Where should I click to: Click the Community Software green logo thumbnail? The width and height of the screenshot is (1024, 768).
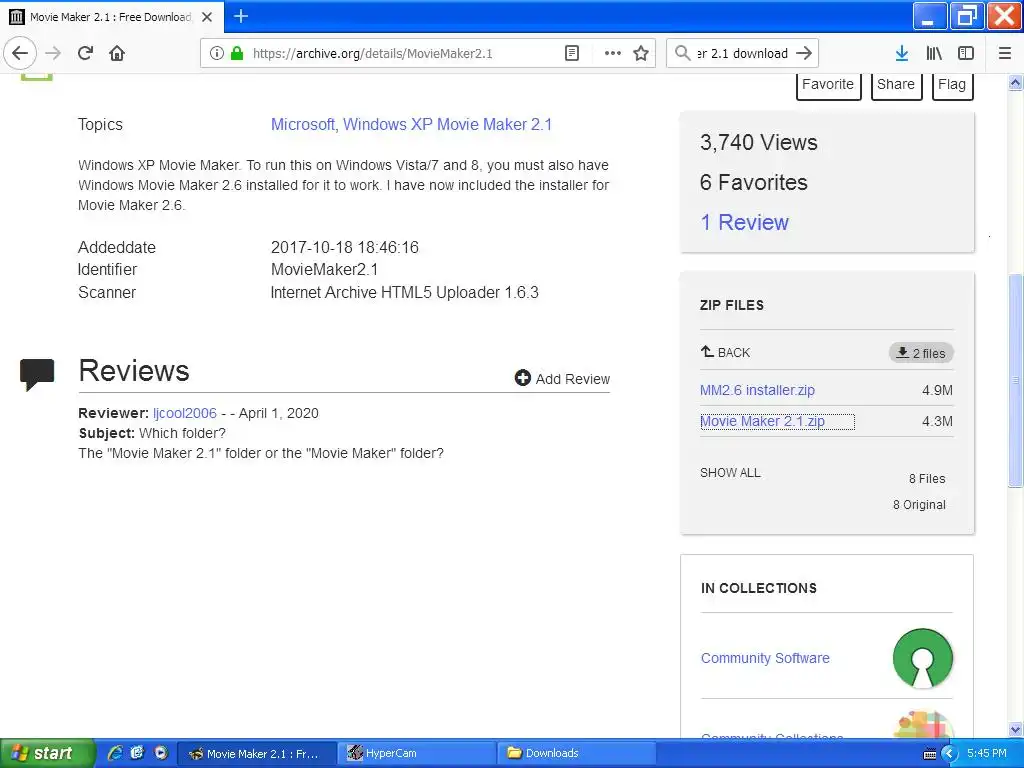pyautogui.click(x=922, y=658)
